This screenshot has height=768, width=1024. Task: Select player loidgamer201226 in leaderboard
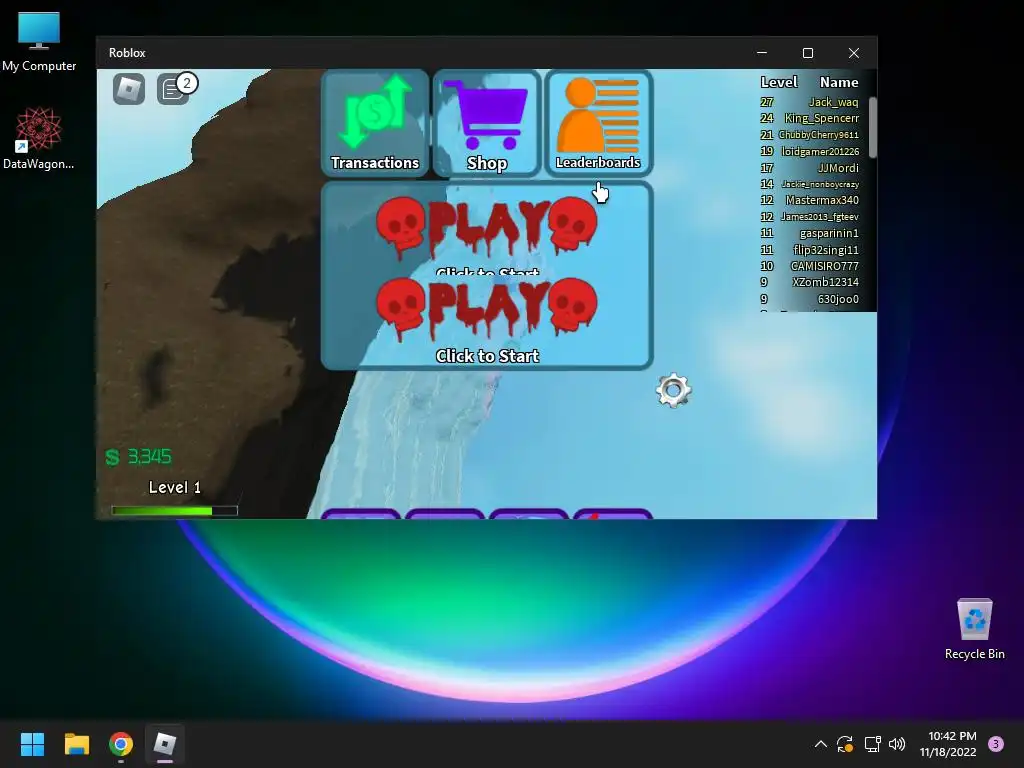[810, 152]
